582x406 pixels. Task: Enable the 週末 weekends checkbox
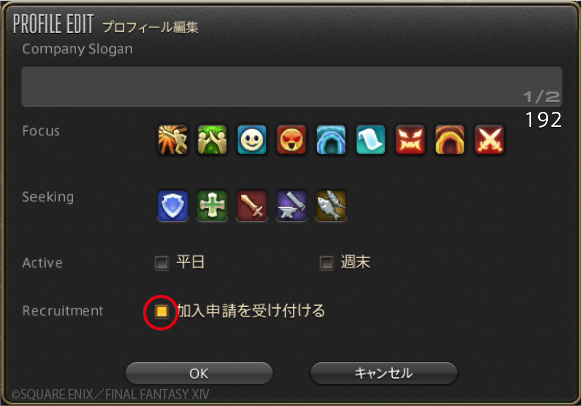point(327,263)
